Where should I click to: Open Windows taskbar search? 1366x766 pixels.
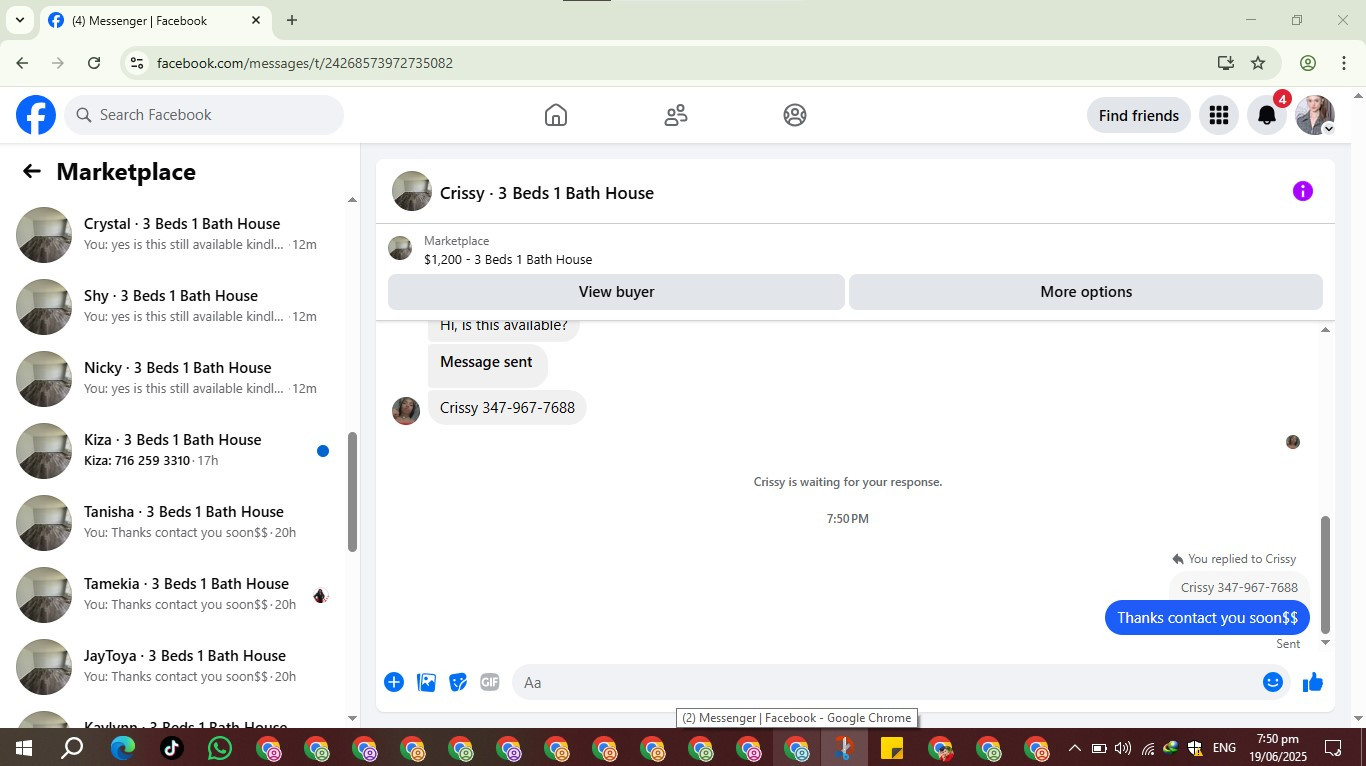(72, 747)
